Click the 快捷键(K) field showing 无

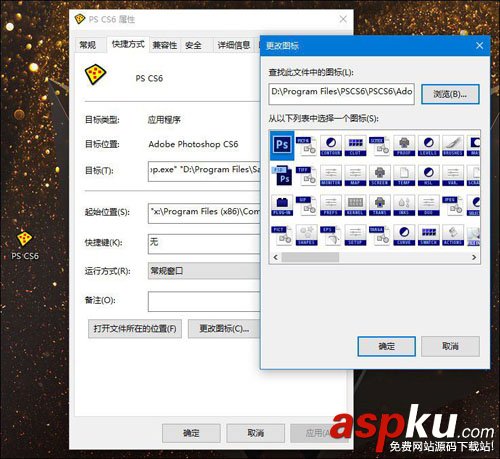point(204,244)
